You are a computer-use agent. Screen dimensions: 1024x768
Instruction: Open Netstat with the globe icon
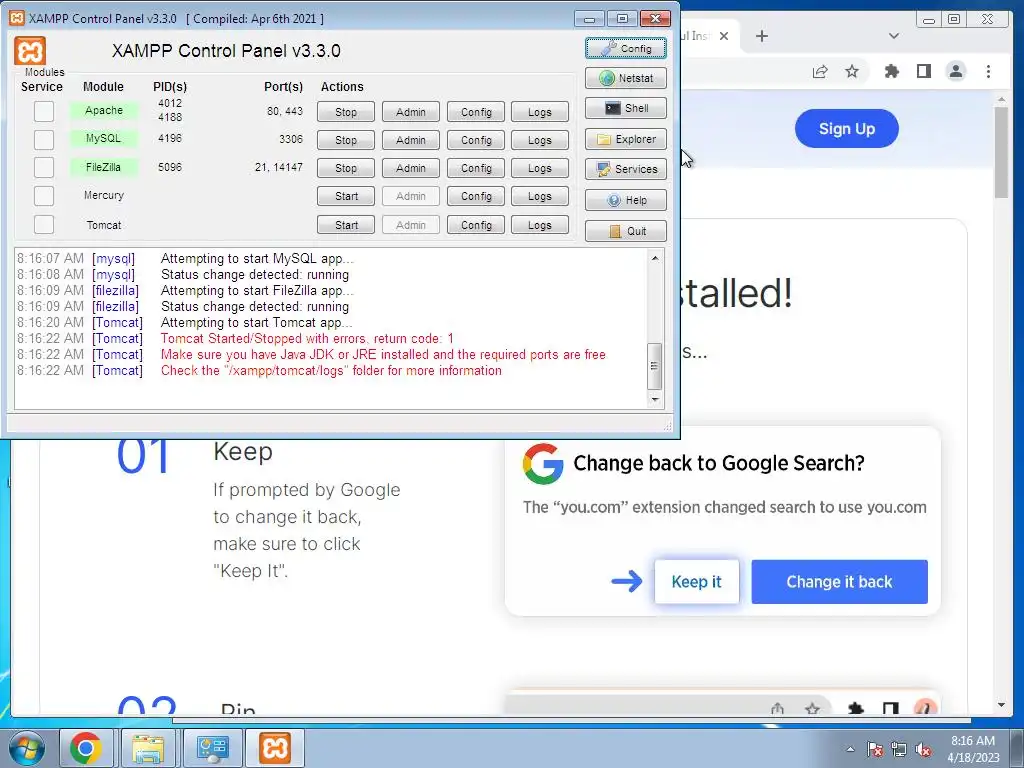pos(626,78)
